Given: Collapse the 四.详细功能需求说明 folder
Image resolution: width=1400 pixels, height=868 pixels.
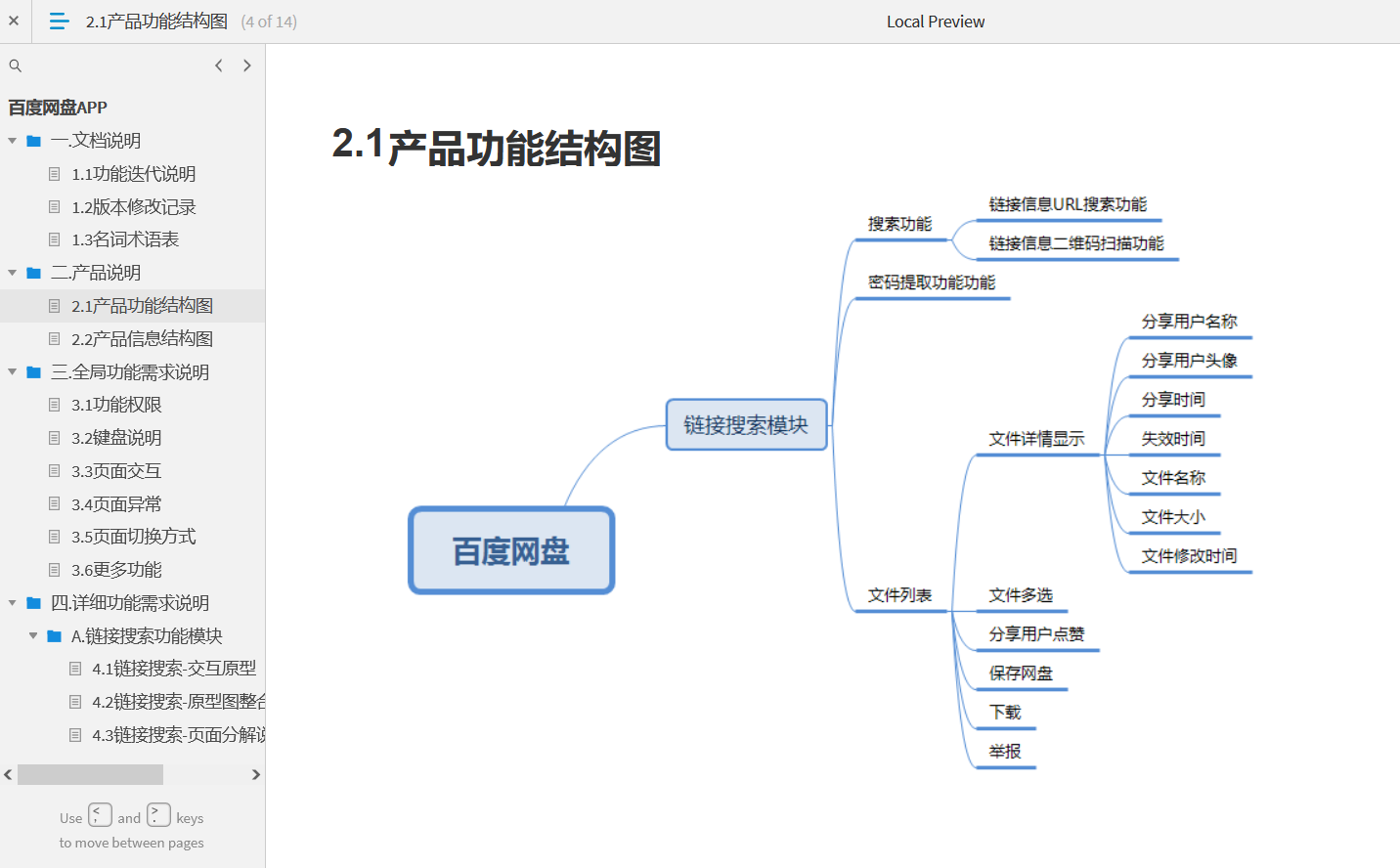Looking at the screenshot, I should click(12, 603).
